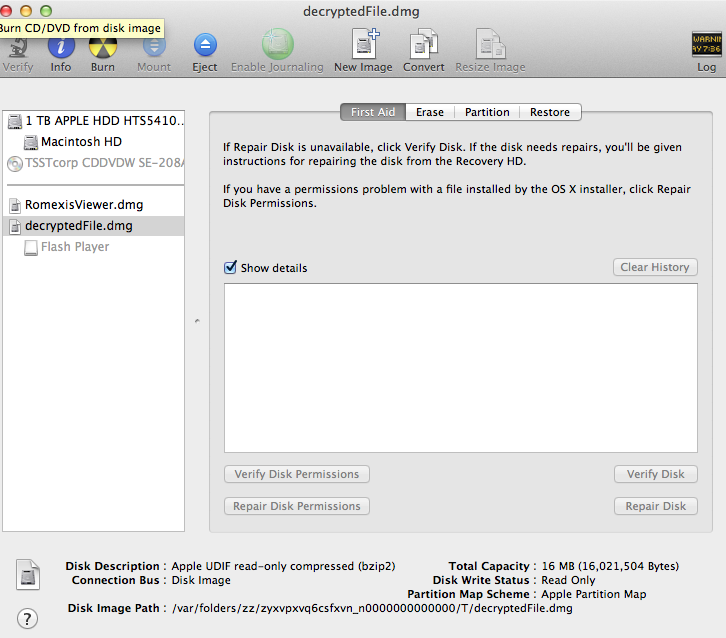This screenshot has height=638, width=726.
Task: Click inside the details log area
Action: click(x=461, y=368)
